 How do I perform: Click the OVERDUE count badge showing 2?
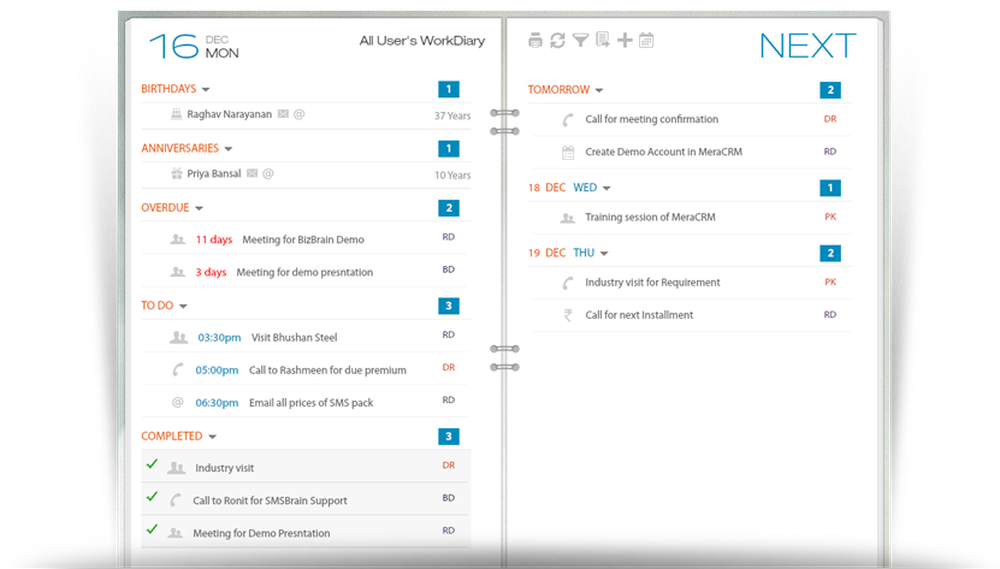[449, 208]
